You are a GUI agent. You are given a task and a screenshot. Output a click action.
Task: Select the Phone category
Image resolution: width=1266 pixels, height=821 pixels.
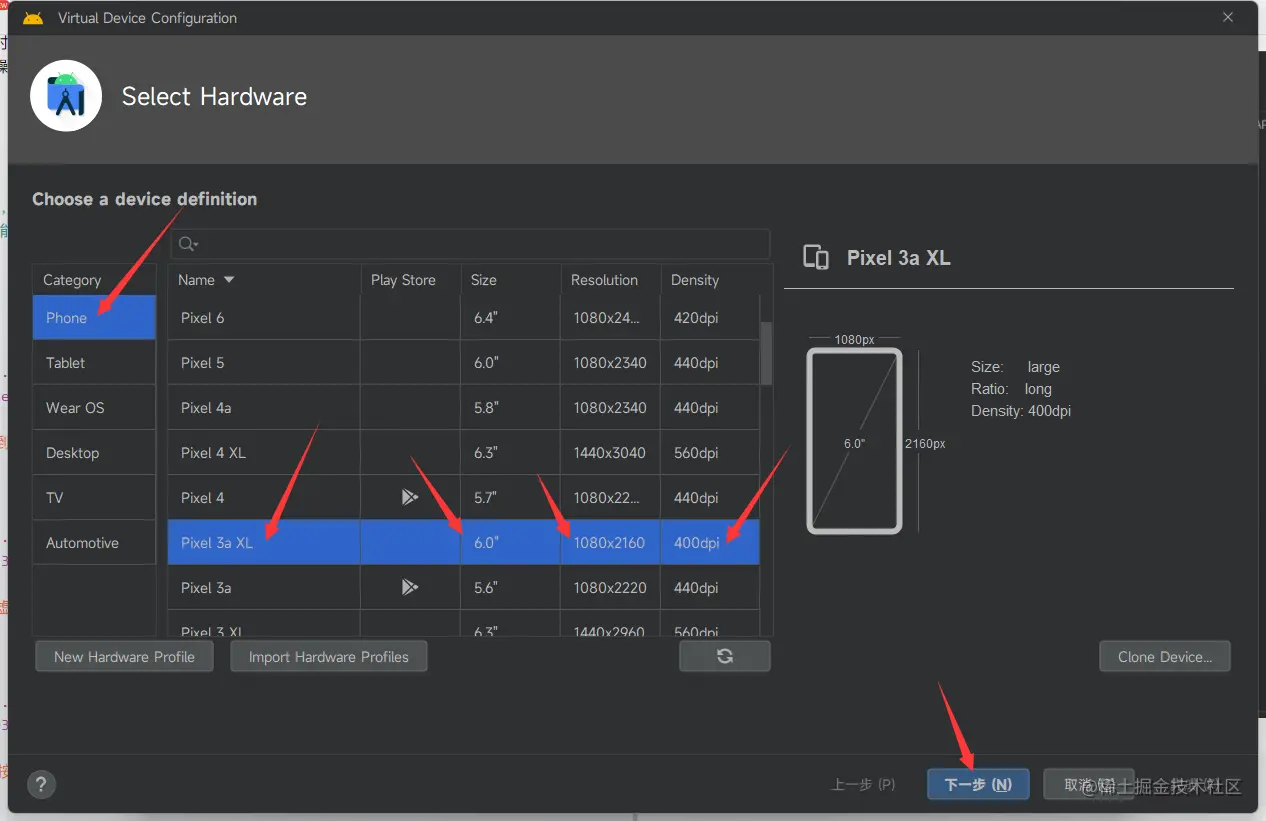(94, 317)
